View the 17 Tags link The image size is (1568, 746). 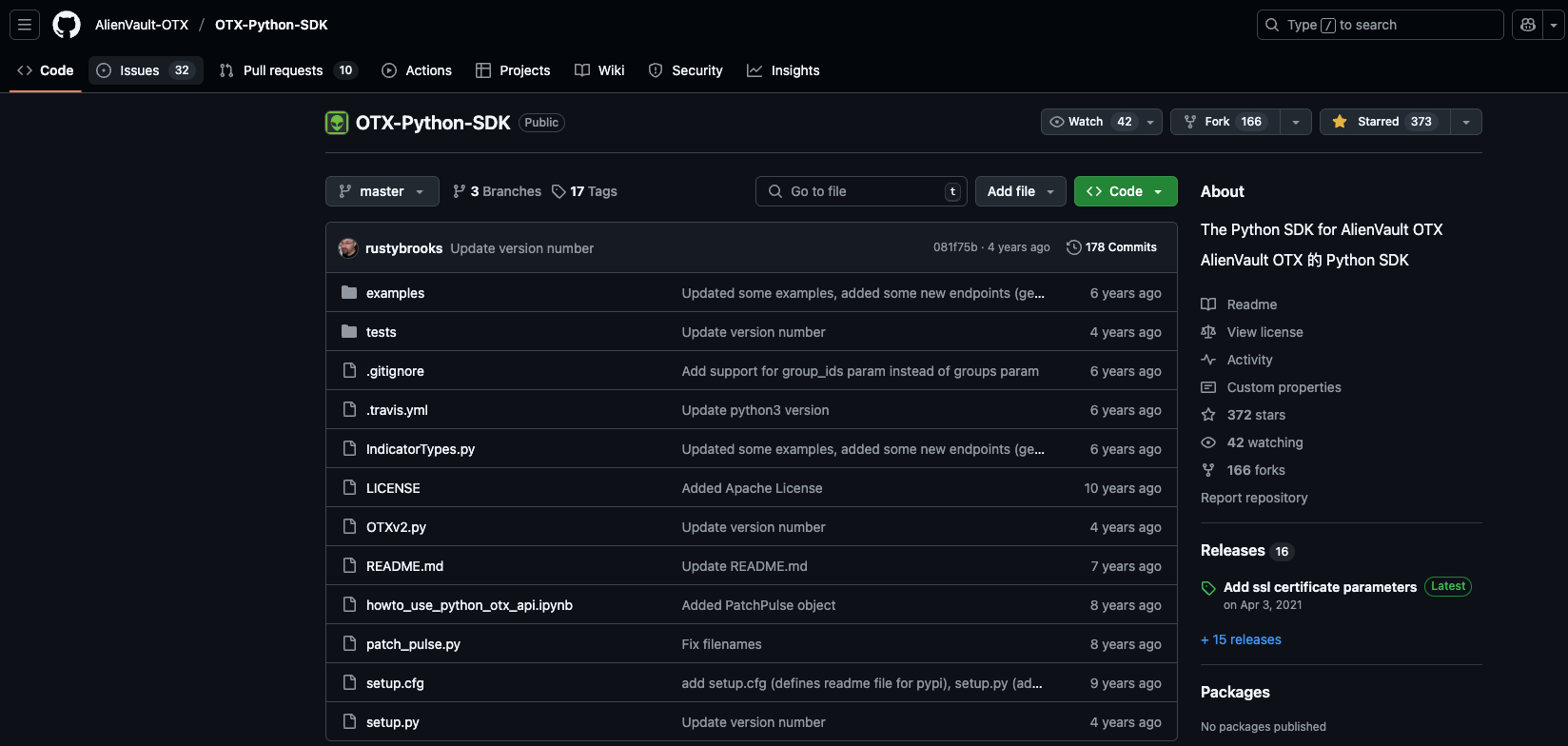click(584, 191)
